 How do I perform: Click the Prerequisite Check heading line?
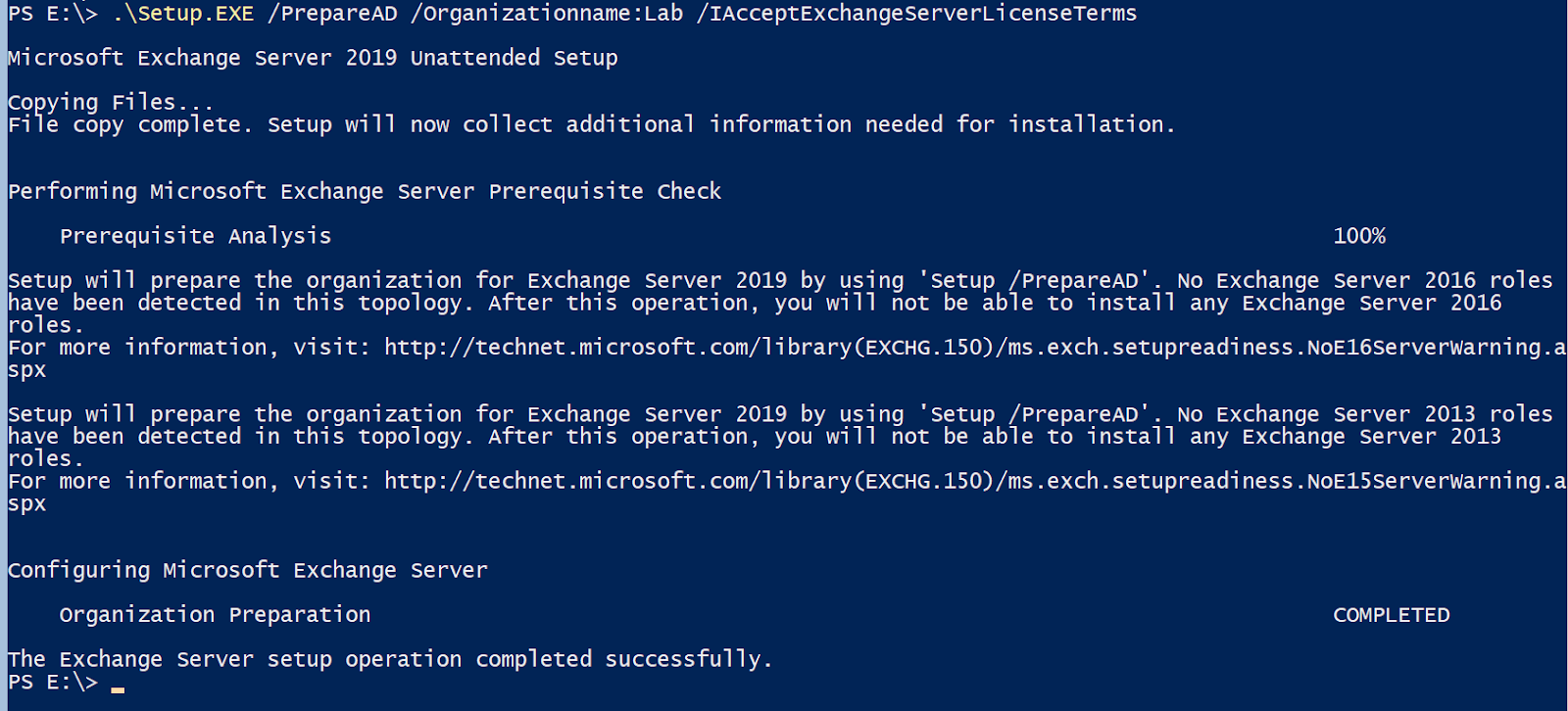pyautogui.click(x=365, y=191)
